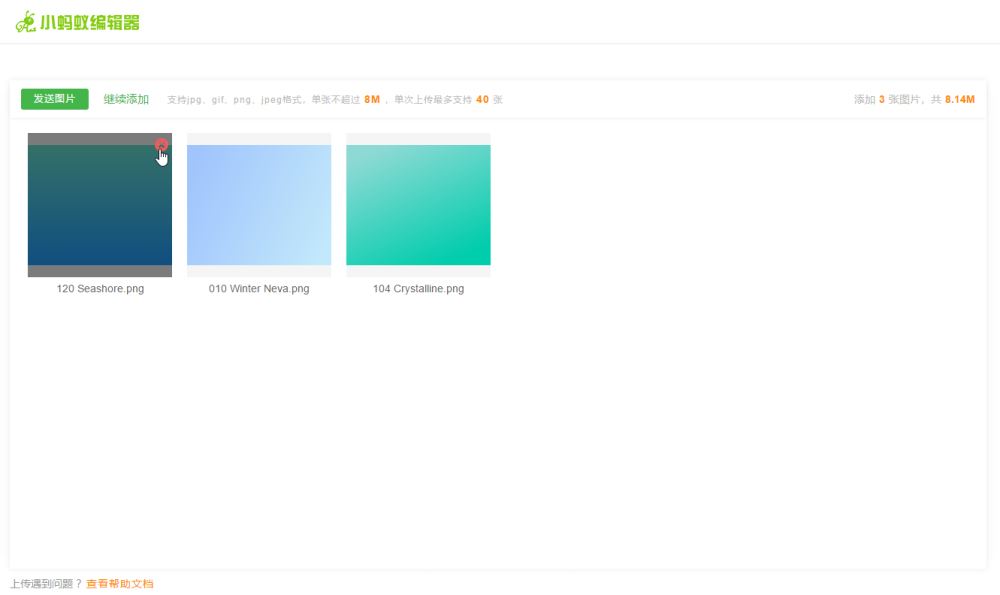Click the gray top bar of Seashore thumbnail
The image size is (1000, 595).
tap(100, 139)
